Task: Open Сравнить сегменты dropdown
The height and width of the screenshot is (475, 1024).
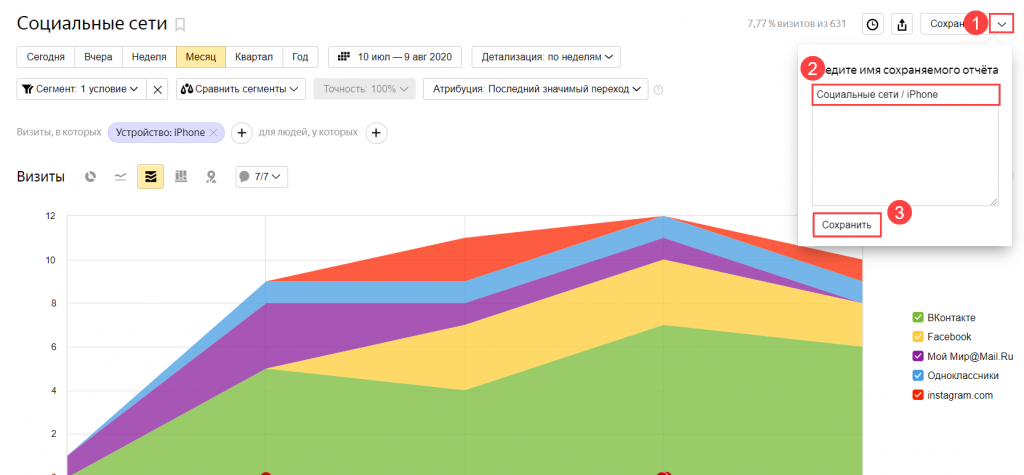Action: pyautogui.click(x=241, y=89)
